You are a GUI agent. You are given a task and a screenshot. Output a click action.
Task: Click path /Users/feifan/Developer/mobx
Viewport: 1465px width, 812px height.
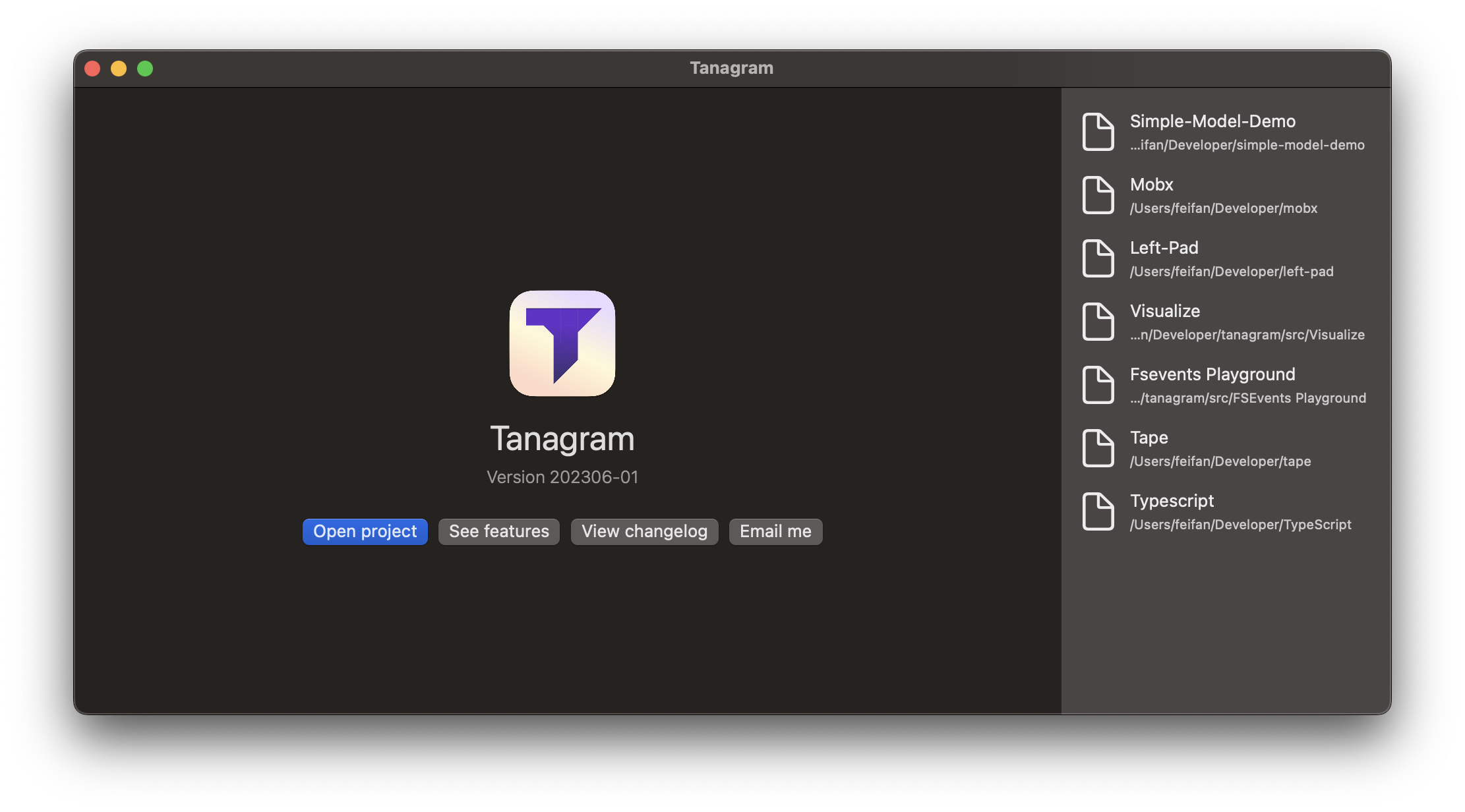point(1224,208)
